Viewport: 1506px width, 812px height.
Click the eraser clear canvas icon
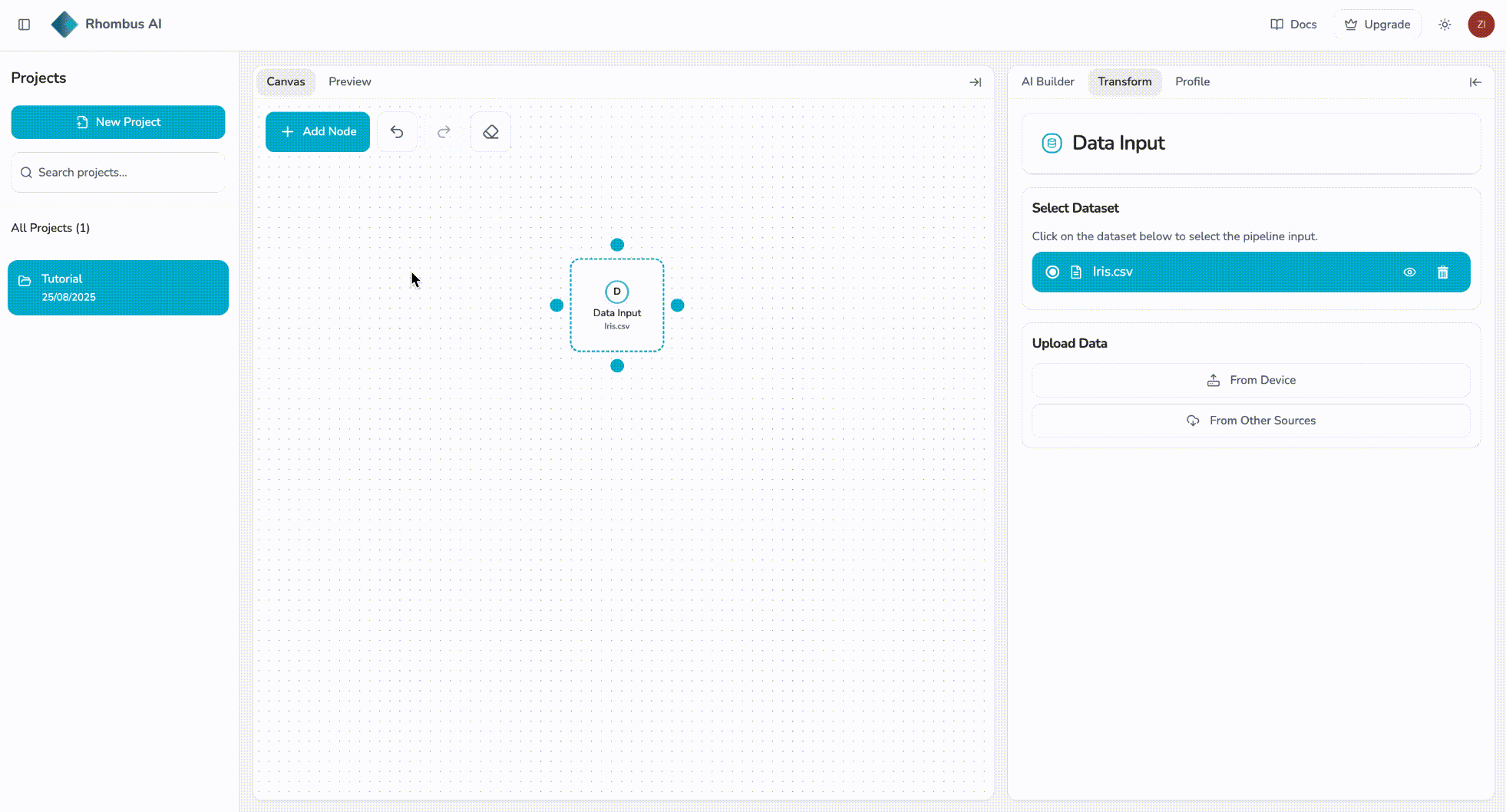(490, 132)
